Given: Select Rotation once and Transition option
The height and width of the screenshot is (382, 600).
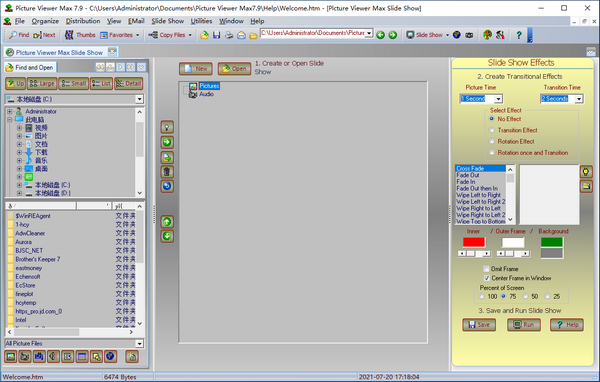Looking at the screenshot, I should (x=492, y=152).
